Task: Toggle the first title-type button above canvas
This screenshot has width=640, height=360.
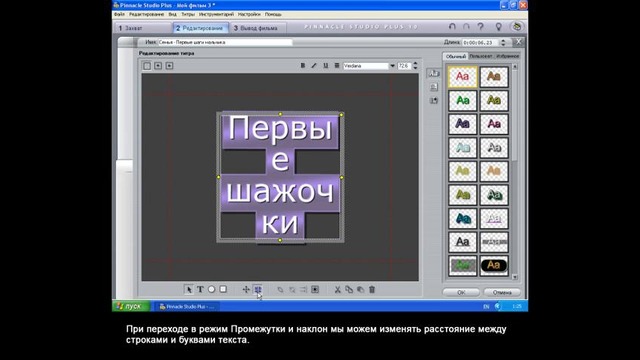Action: point(147,66)
